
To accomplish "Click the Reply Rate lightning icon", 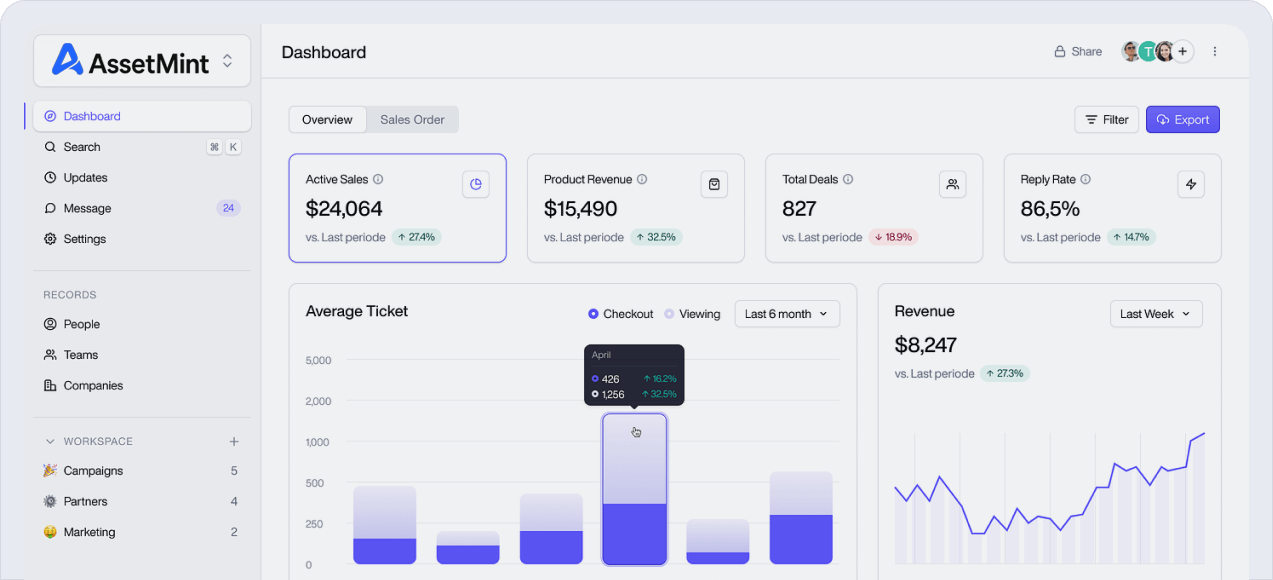I will [x=1191, y=184].
